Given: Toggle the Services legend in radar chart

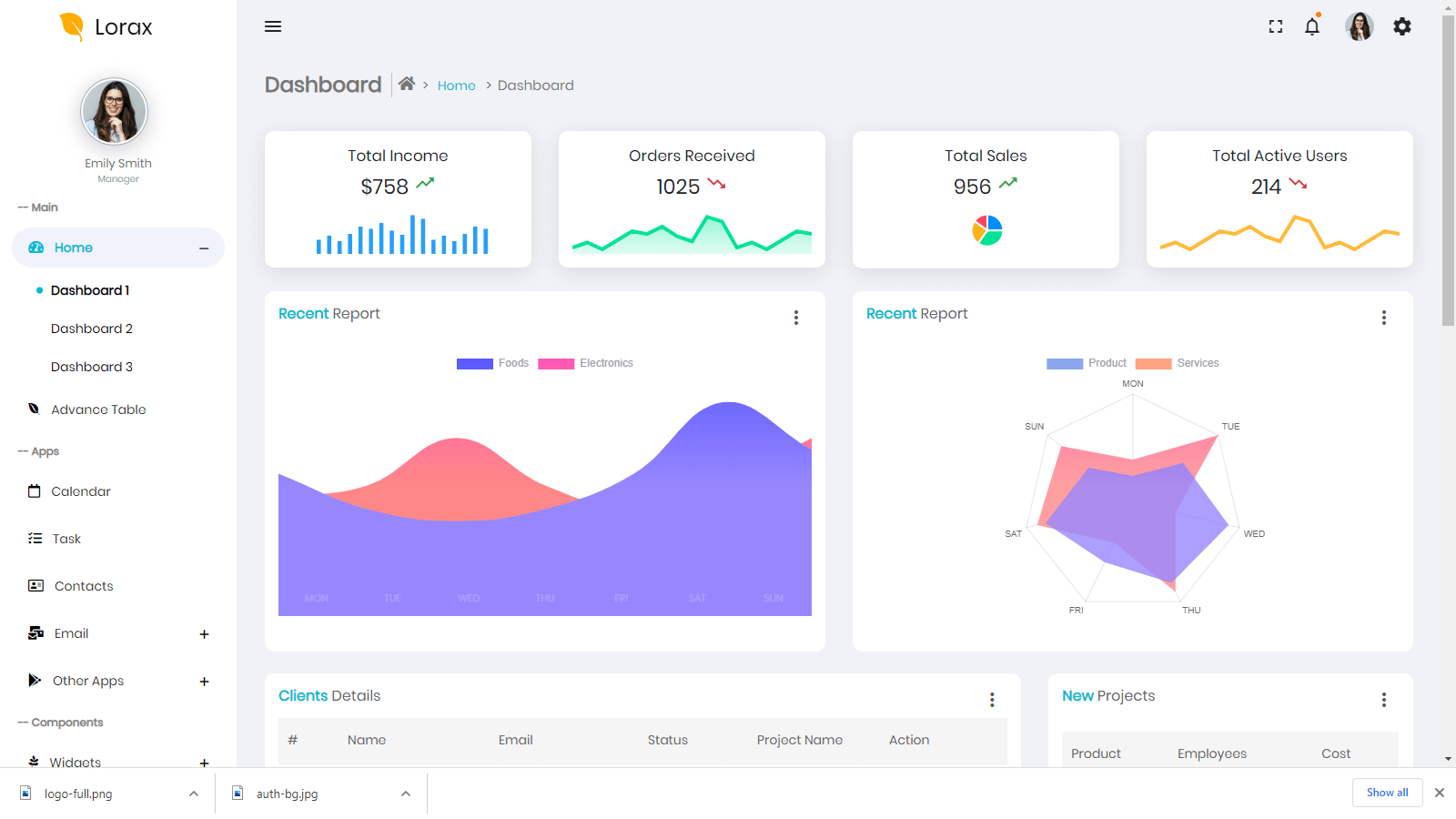Looking at the screenshot, I should click(x=1178, y=363).
